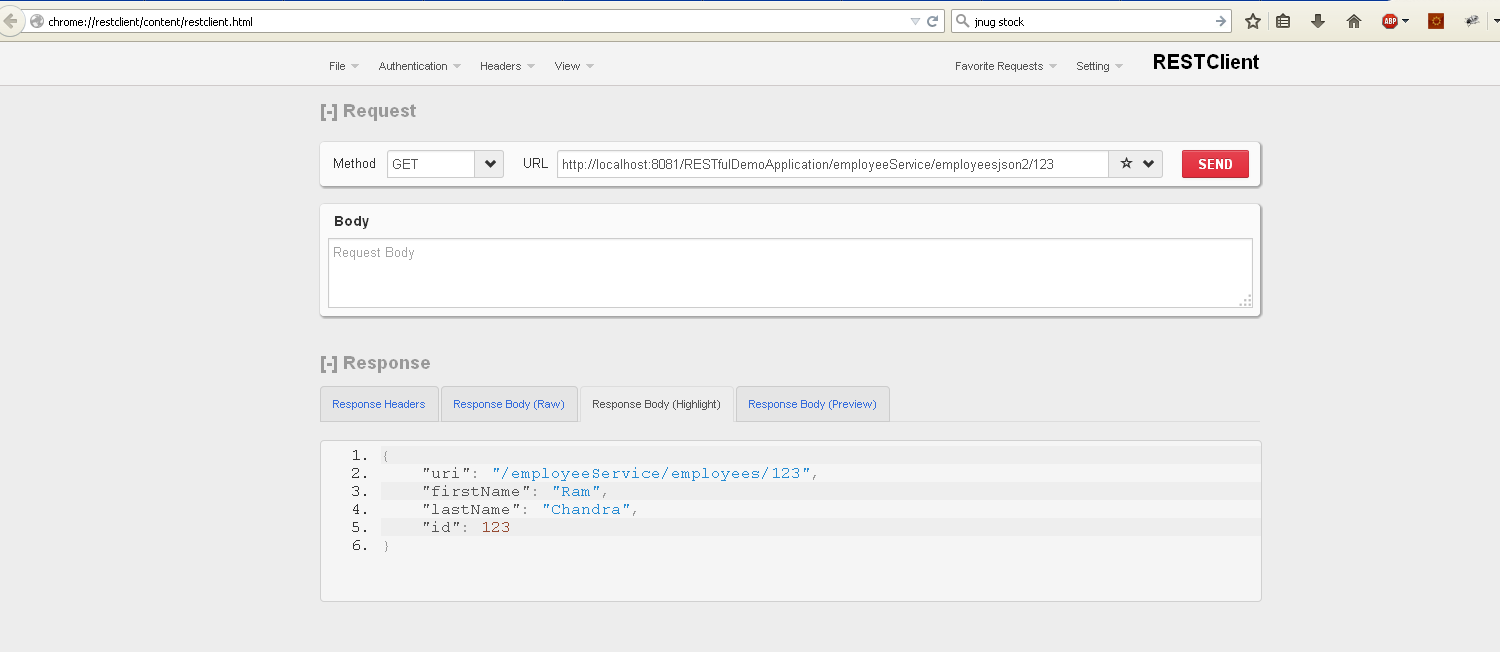1500x652 pixels.
Task: Collapse the Request section with [-]
Action: [329, 111]
